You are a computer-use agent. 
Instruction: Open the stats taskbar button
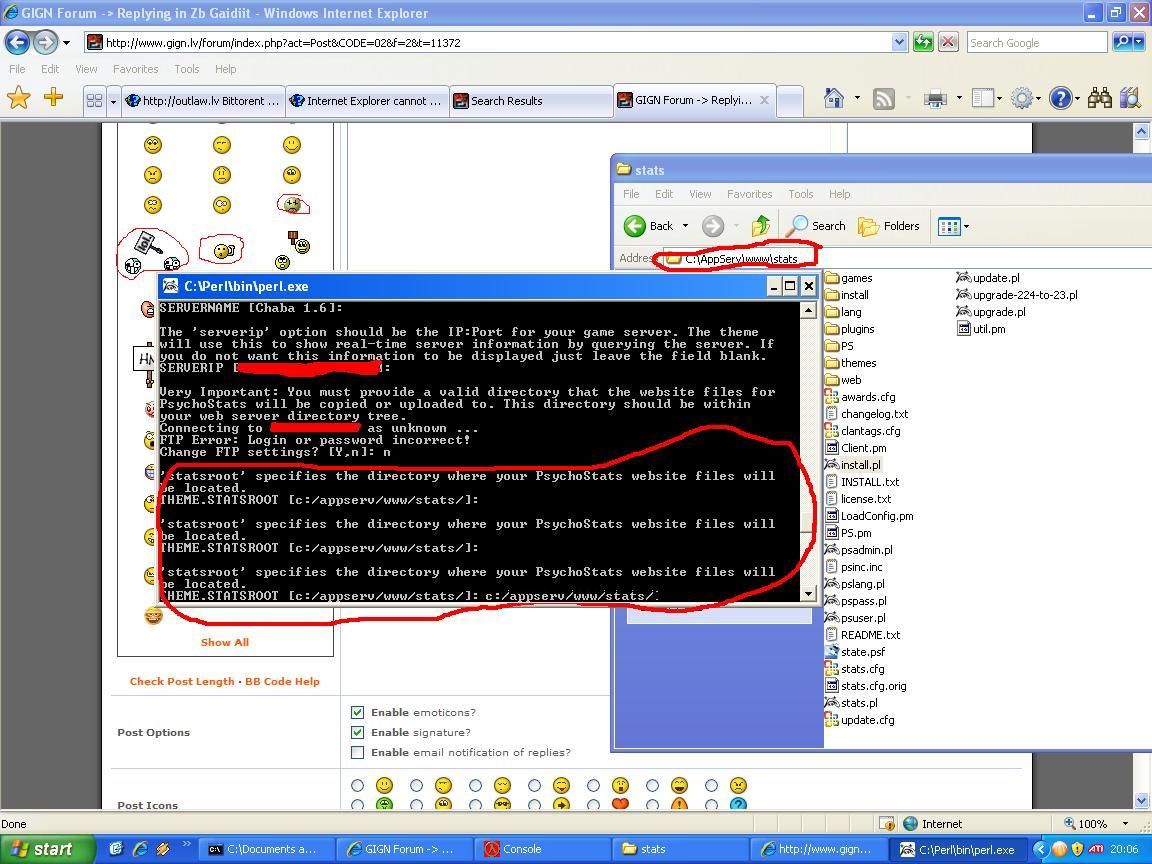click(x=680, y=849)
